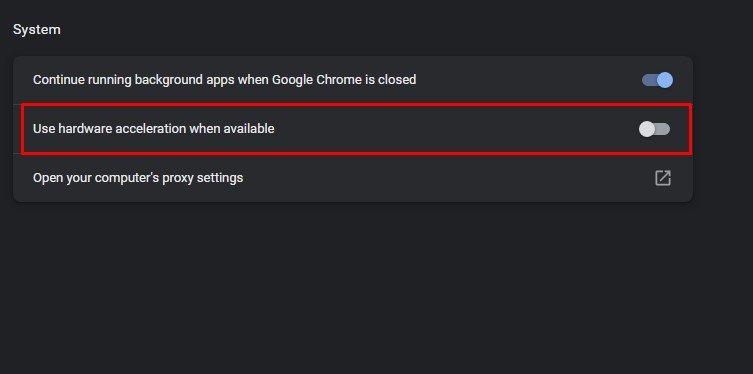Click the blue knob of background apps switch
Screen dimensions: 753x374
[x=665, y=80]
